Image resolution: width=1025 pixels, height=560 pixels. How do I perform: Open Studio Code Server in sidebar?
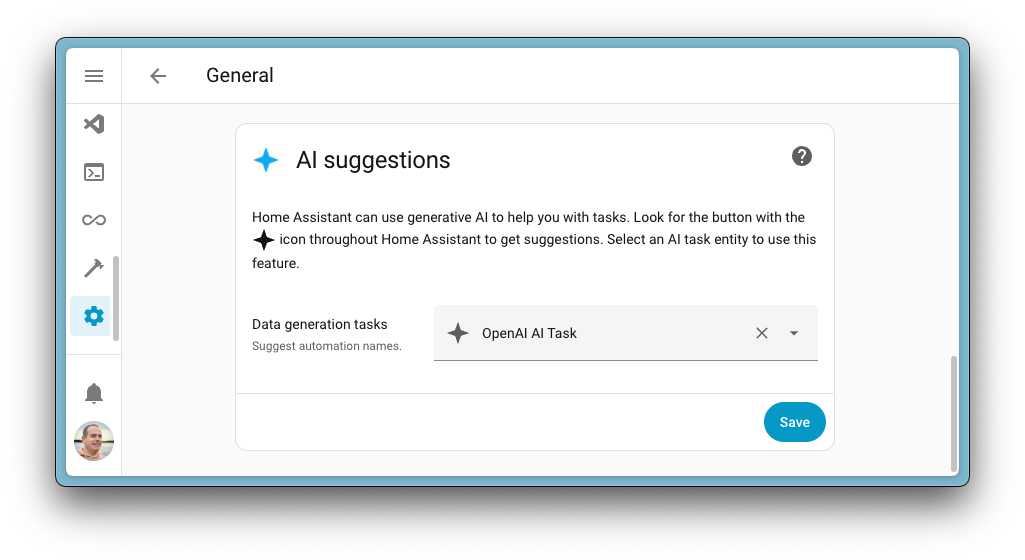[x=94, y=124]
